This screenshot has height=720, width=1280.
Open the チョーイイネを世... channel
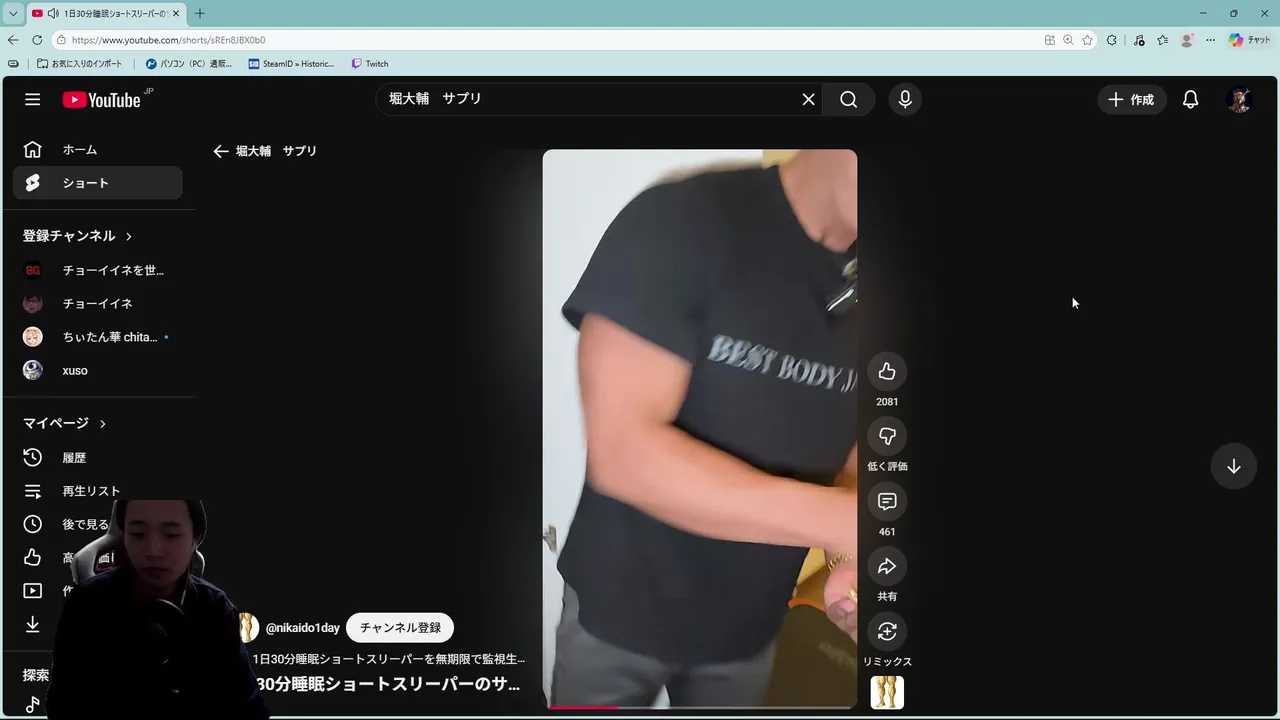[x=98, y=270]
